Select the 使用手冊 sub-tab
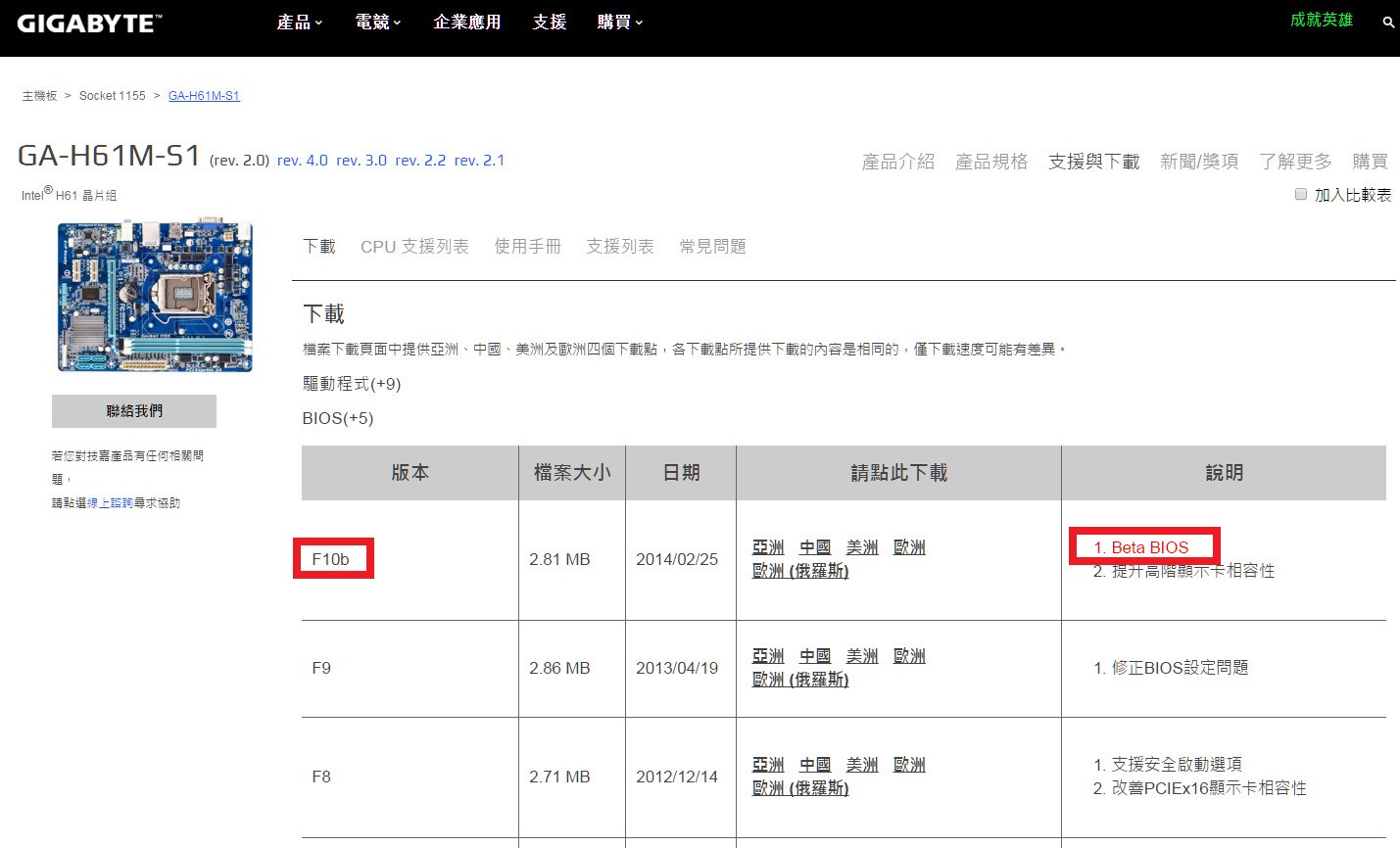This screenshot has width=1400, height=848. 527,247
